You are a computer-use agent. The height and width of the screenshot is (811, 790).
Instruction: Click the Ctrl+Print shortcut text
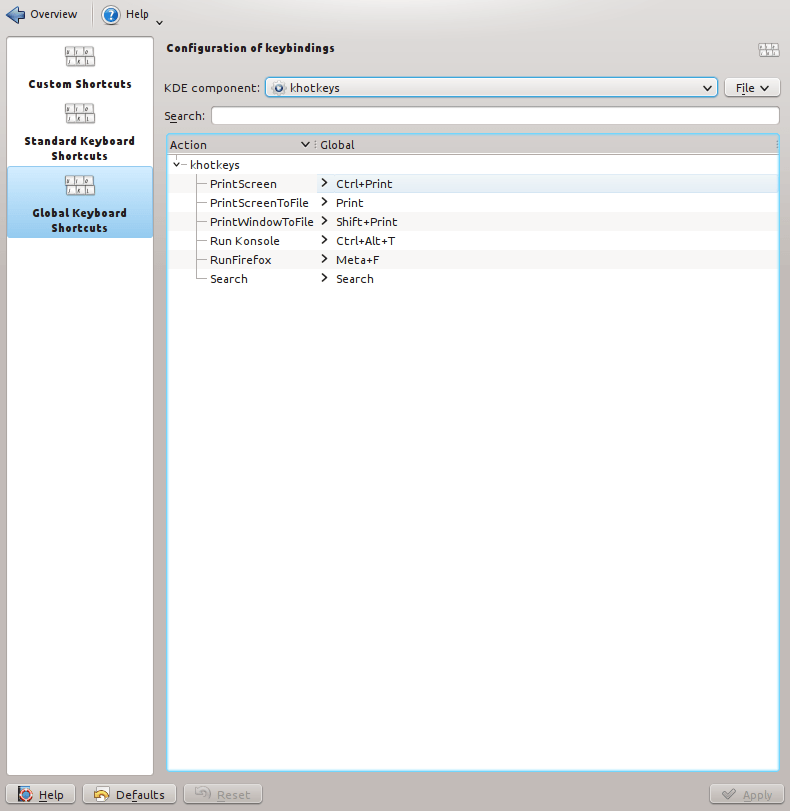click(x=364, y=184)
